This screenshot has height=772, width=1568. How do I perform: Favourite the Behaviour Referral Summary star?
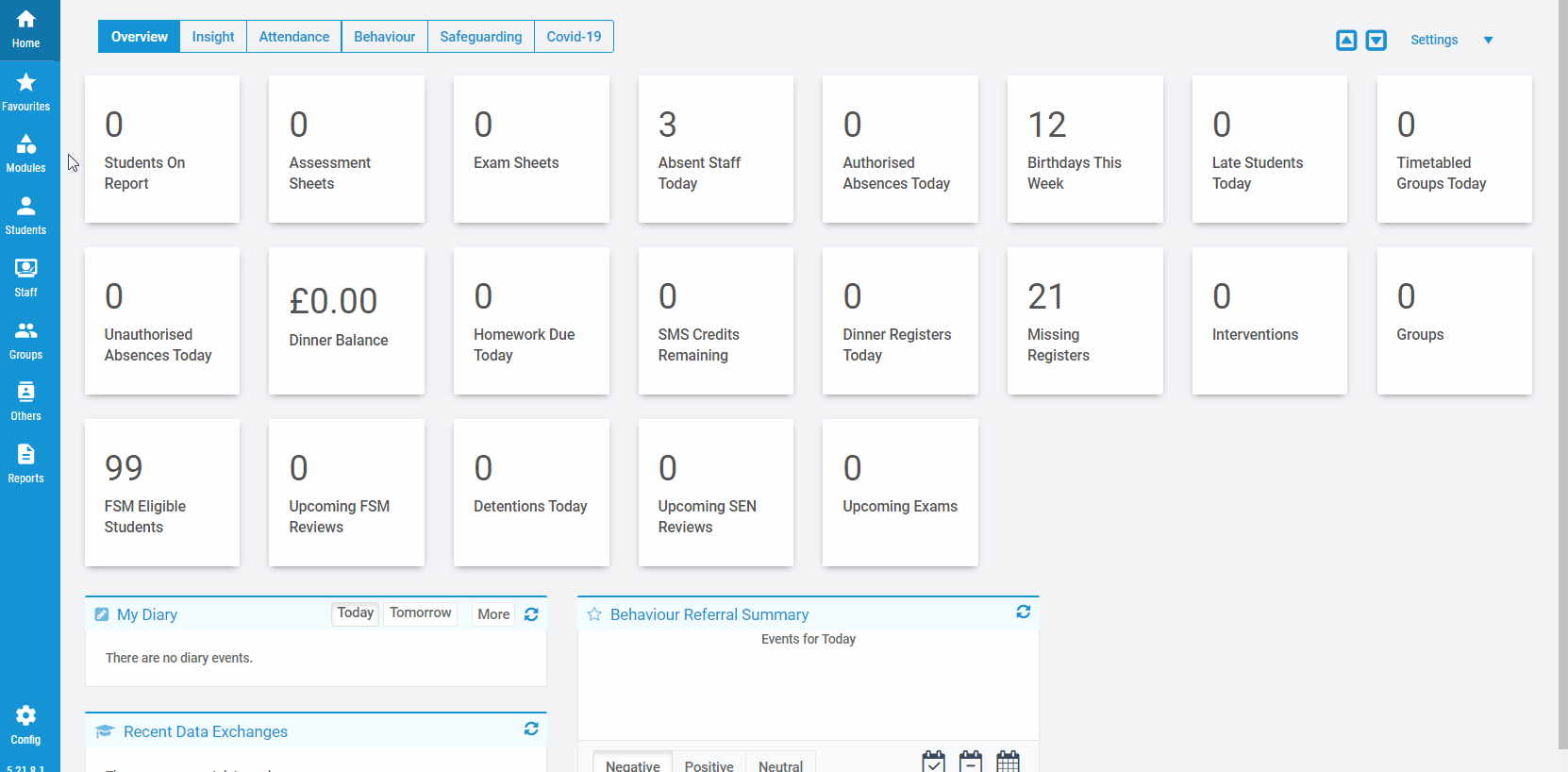coord(594,614)
